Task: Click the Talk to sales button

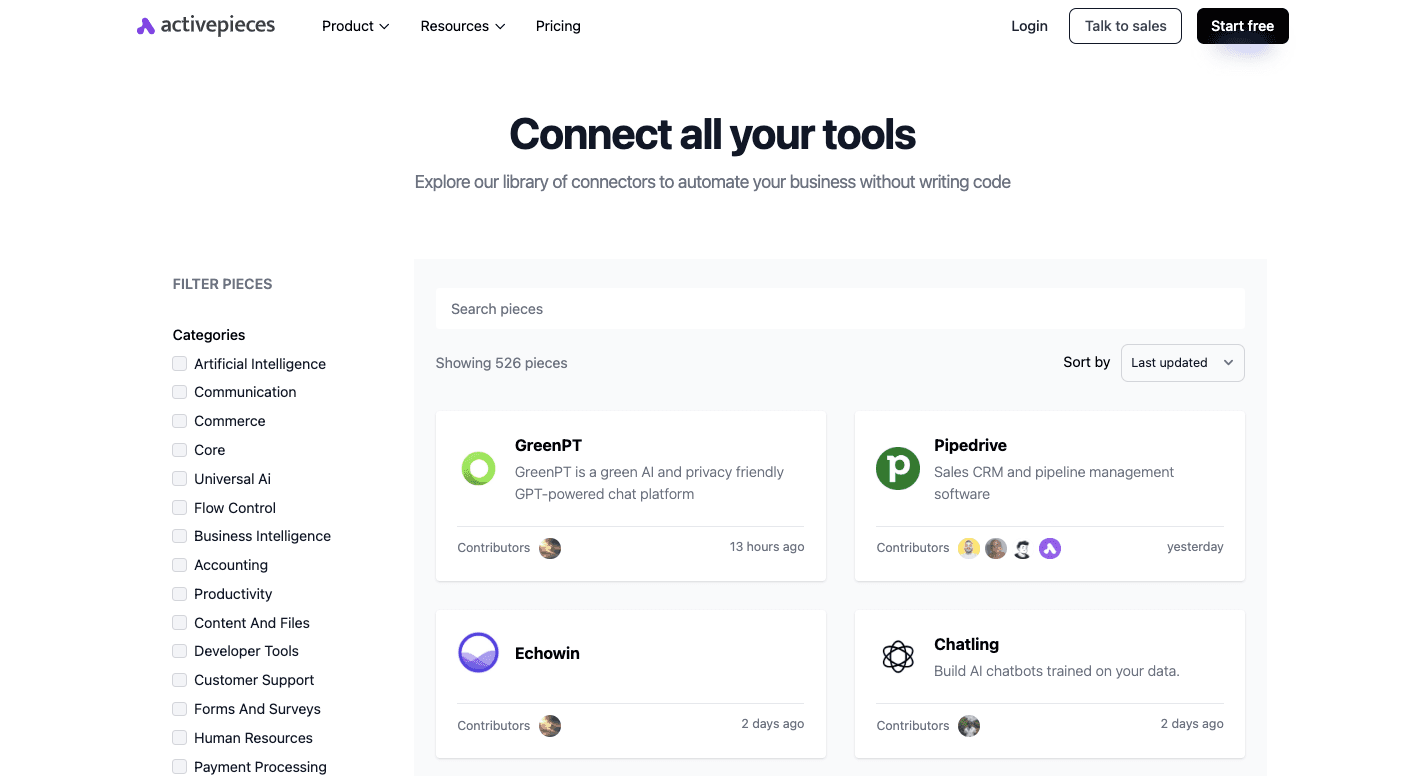Action: (x=1125, y=26)
